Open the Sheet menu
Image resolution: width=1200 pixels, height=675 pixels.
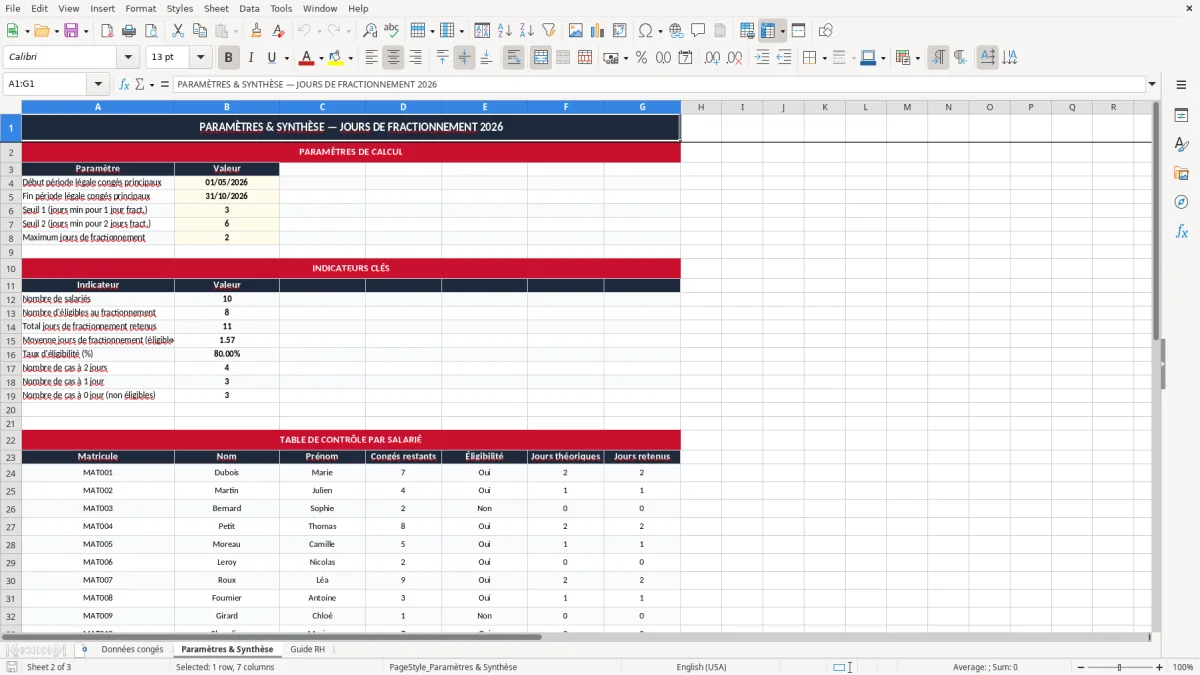click(x=216, y=8)
